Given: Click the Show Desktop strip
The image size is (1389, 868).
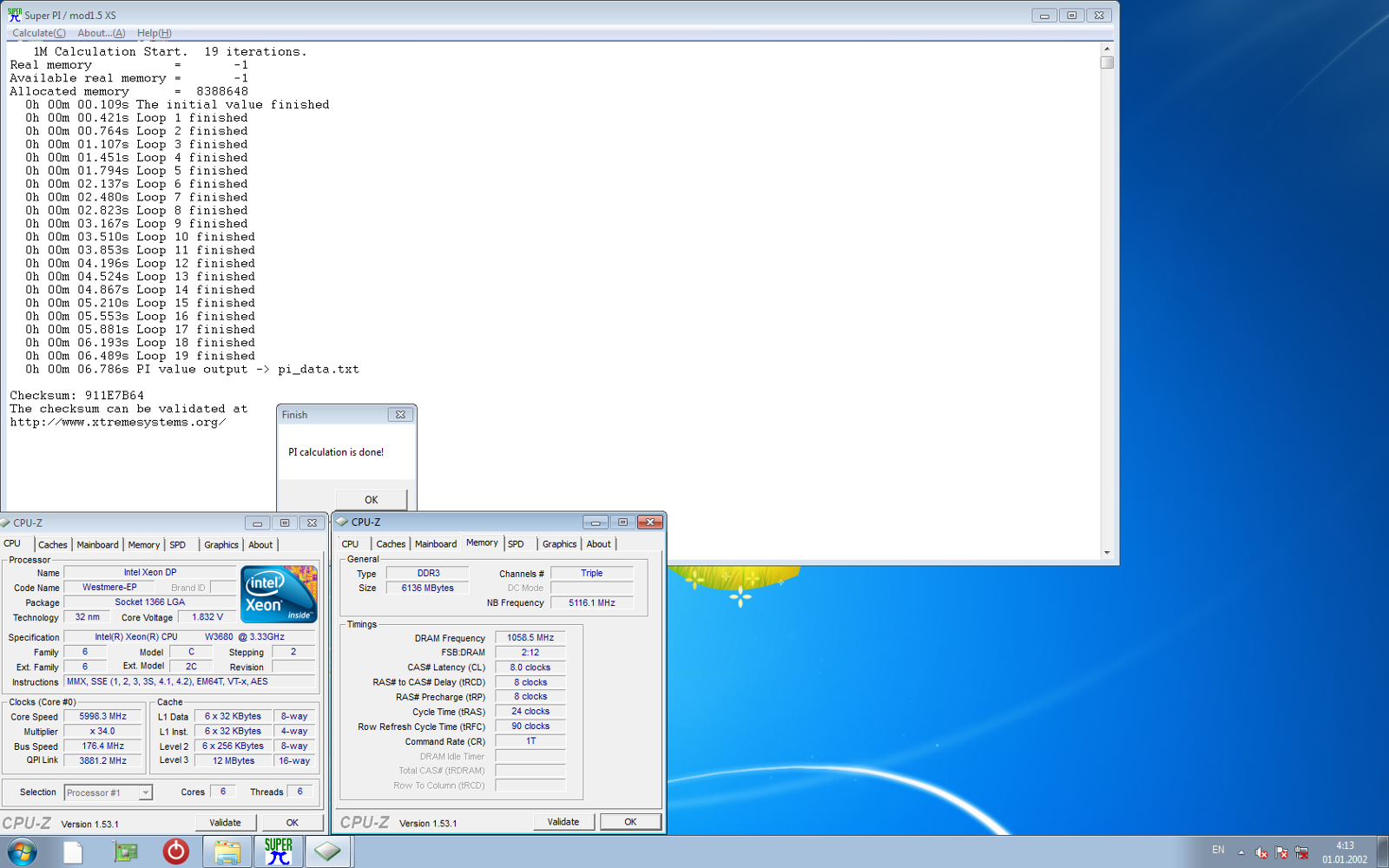Looking at the screenshot, I should tap(1383, 852).
